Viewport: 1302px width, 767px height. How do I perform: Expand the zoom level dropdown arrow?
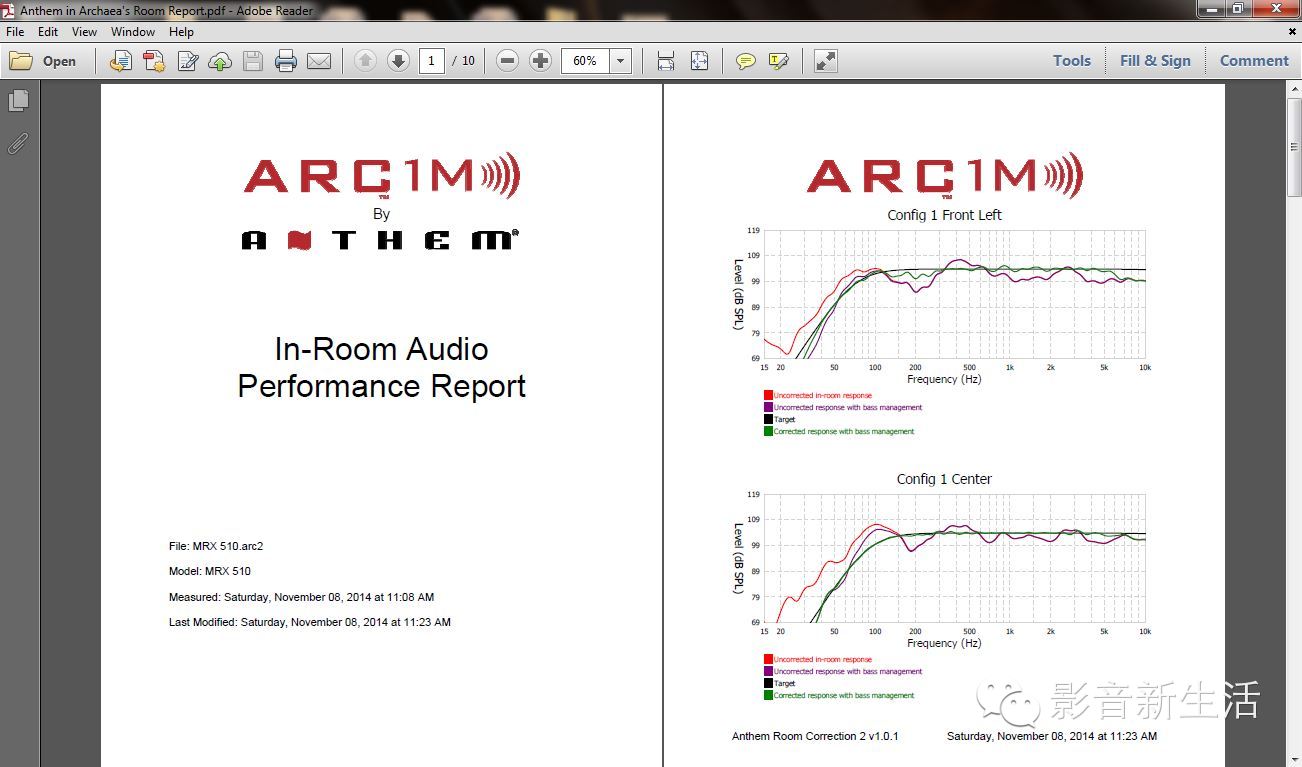pos(621,61)
